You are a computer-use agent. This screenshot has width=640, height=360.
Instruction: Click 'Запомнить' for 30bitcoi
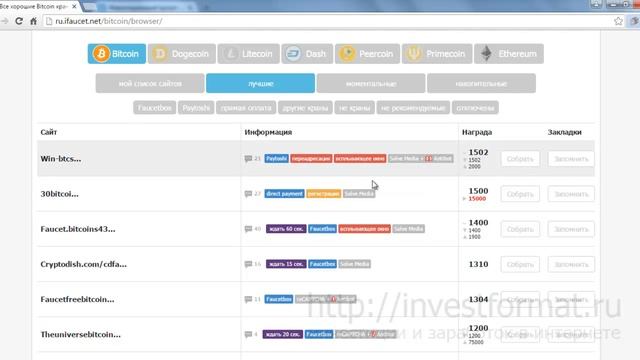point(571,194)
